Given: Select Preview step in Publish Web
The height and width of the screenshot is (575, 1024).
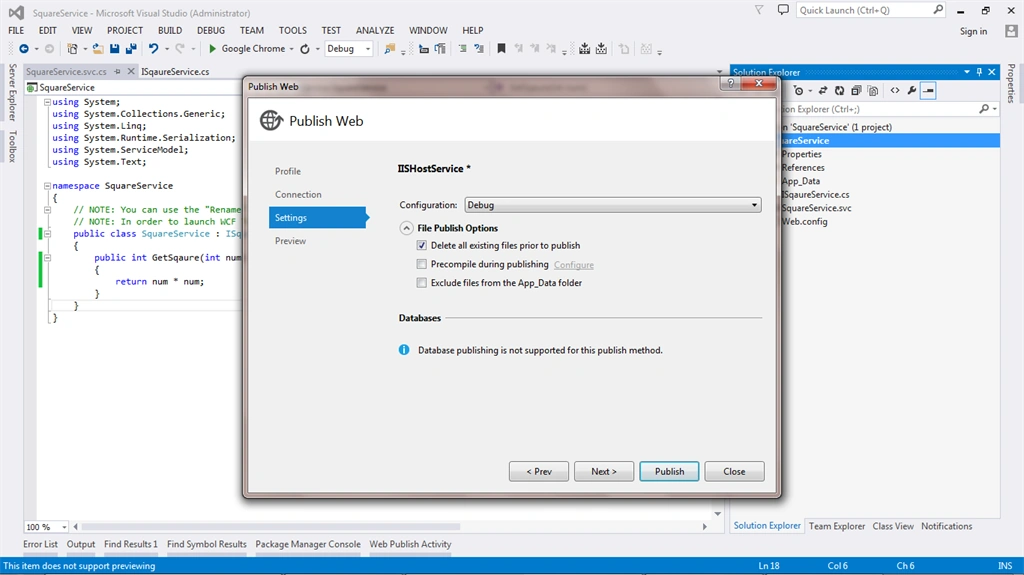Looking at the screenshot, I should point(290,241).
